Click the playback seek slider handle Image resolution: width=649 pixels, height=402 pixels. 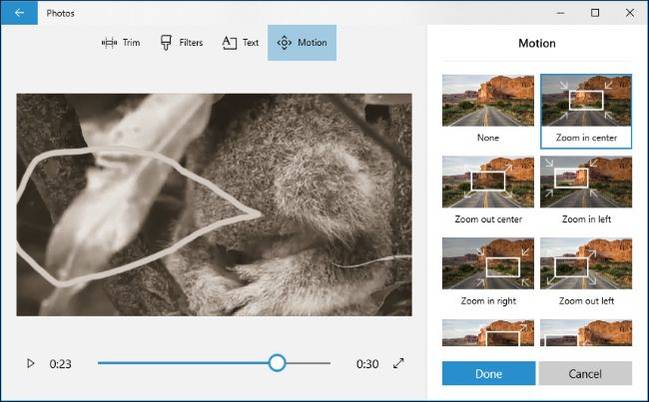(x=277, y=363)
